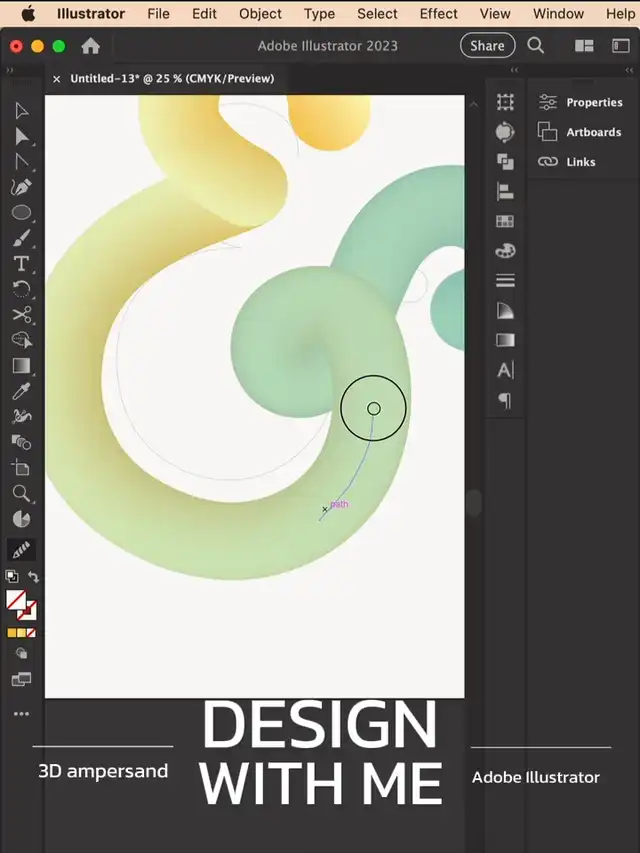
Task: Open the Pathfinder panel icon
Action: (505, 162)
